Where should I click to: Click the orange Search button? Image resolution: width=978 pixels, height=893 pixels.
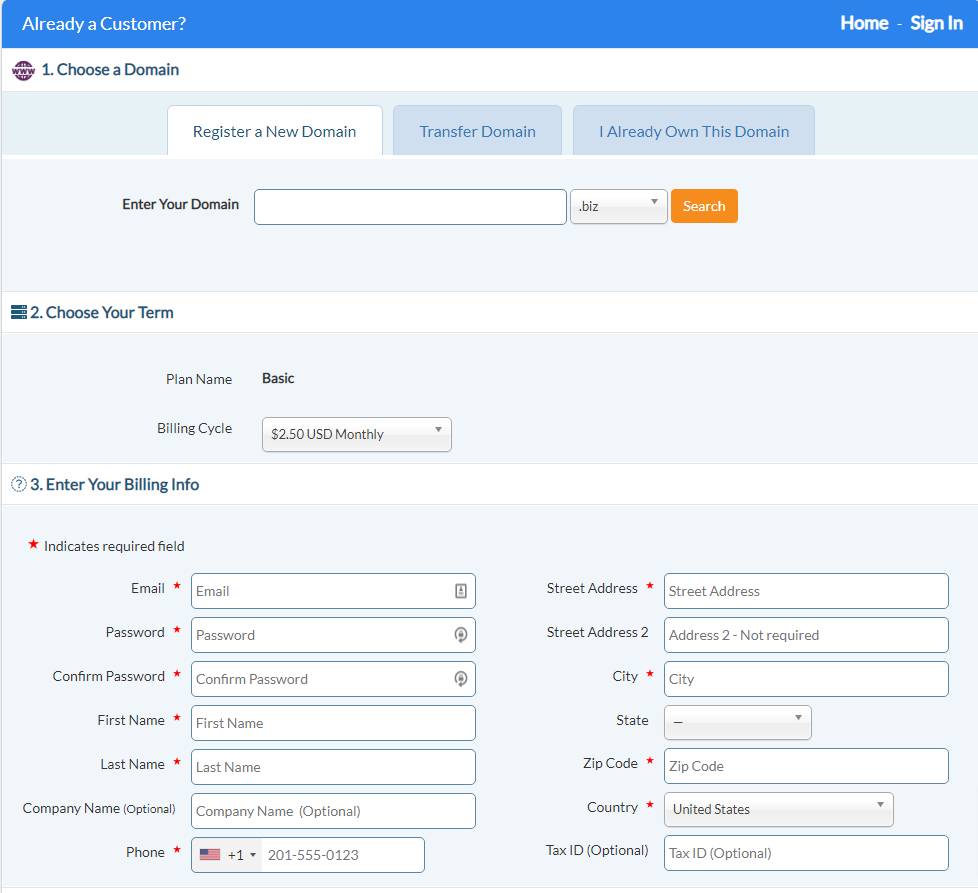(x=704, y=206)
